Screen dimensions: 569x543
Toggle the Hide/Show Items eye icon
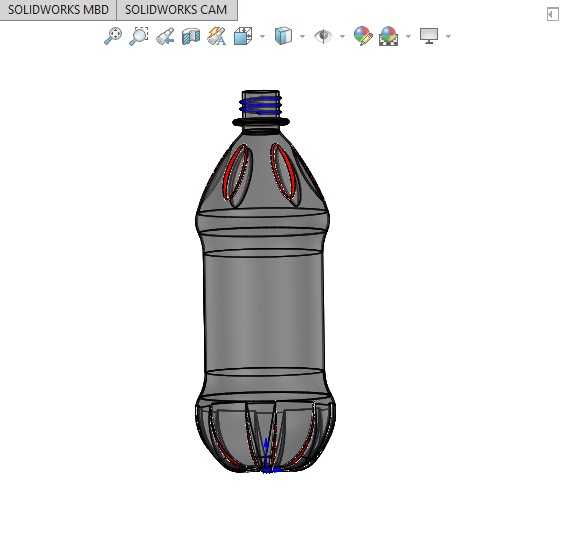(x=323, y=36)
